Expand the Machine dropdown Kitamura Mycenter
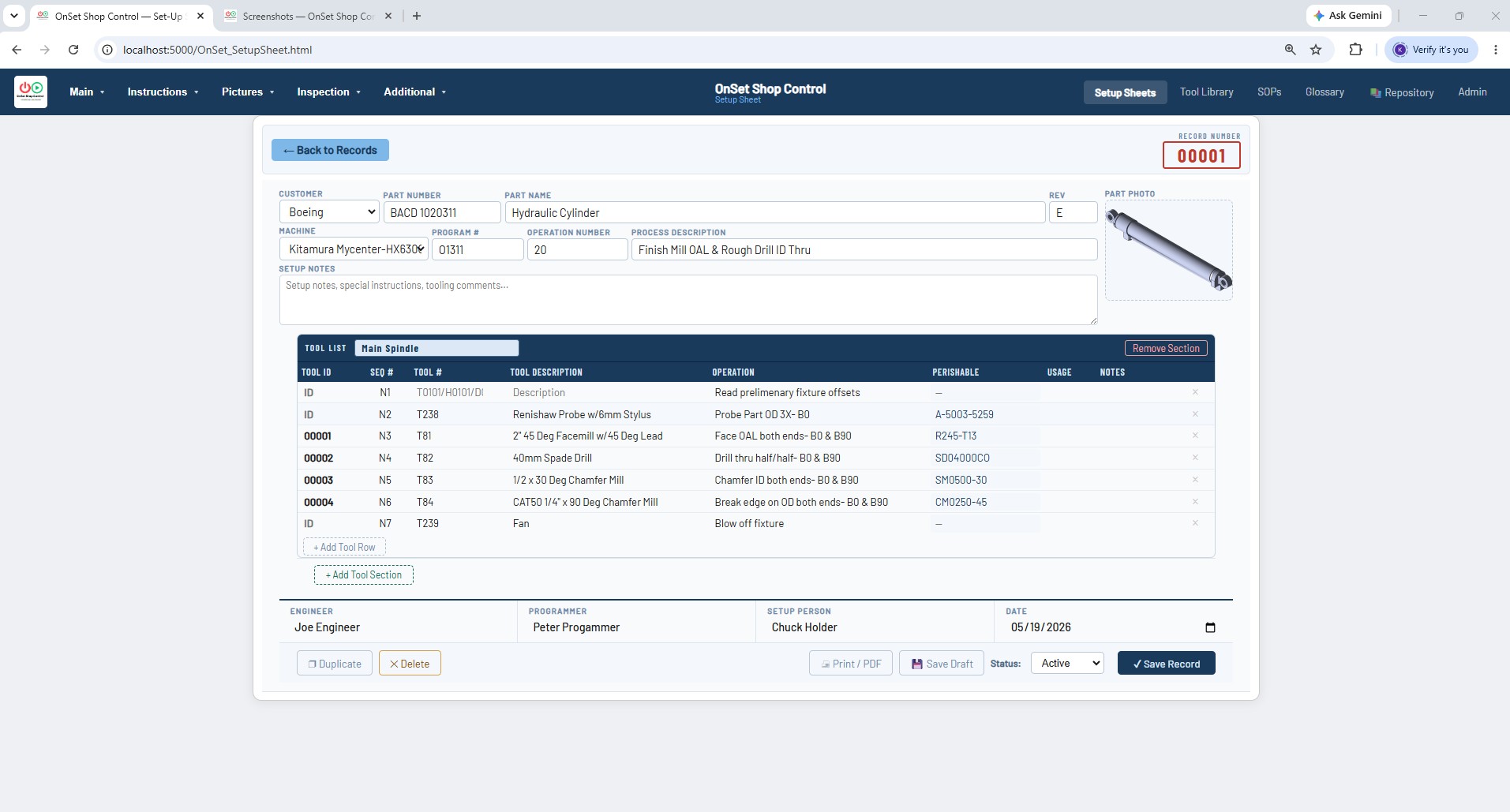 354,249
